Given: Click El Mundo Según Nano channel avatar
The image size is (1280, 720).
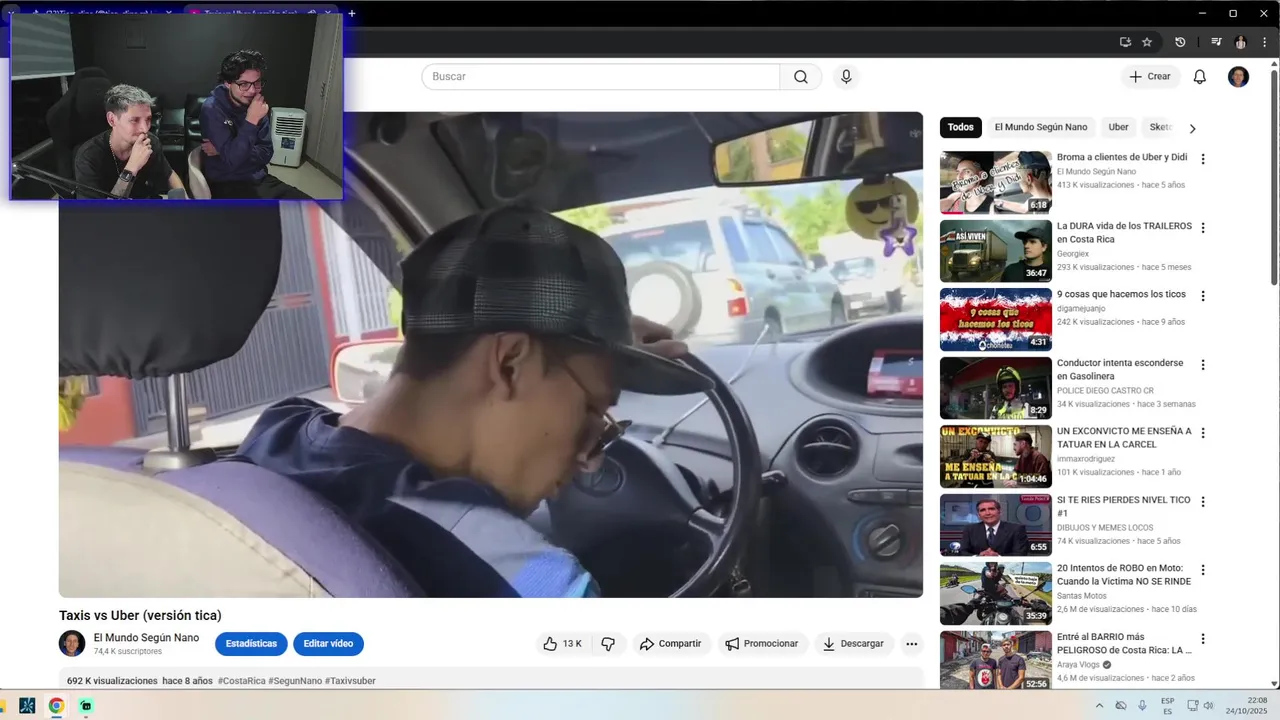Looking at the screenshot, I should point(72,643).
